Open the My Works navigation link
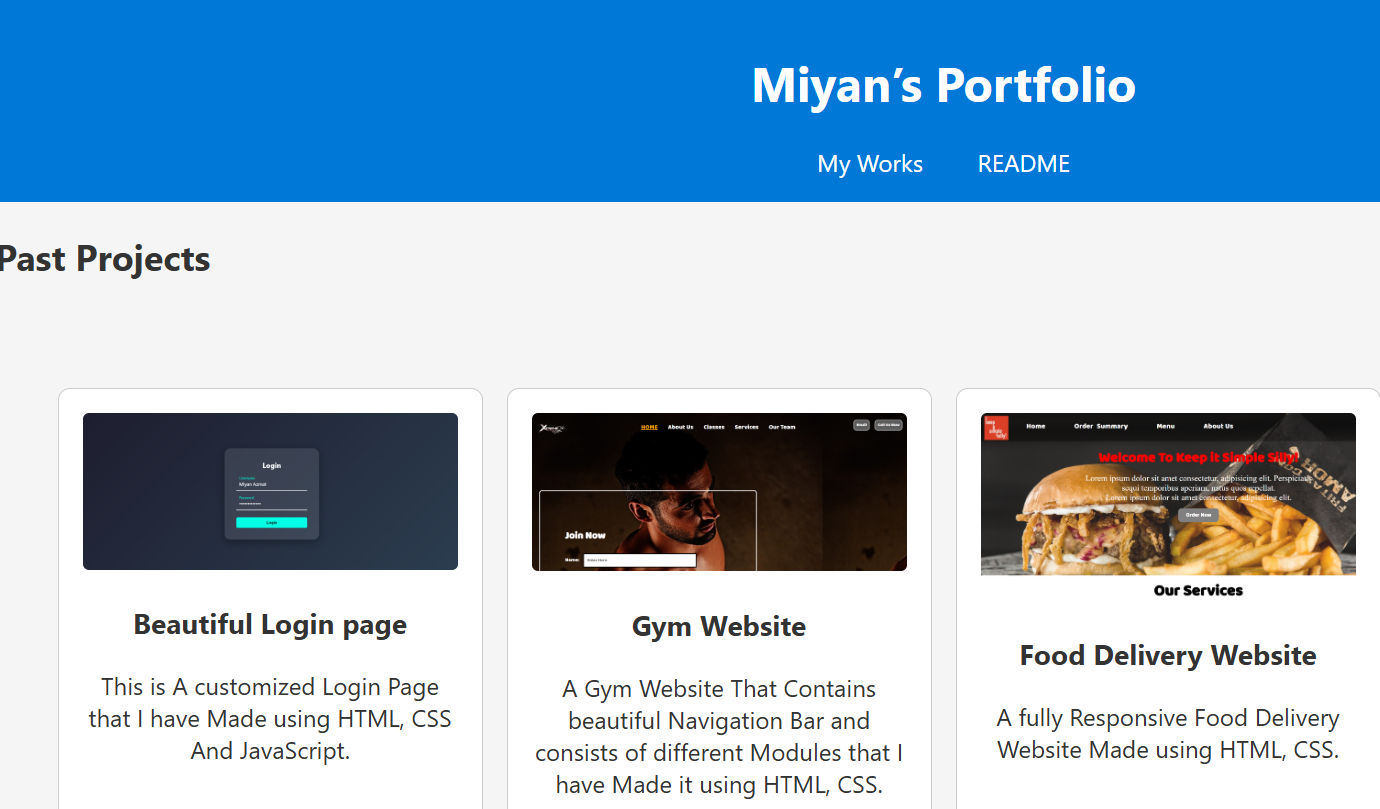Screen dimensions: 1380x809 869,163
